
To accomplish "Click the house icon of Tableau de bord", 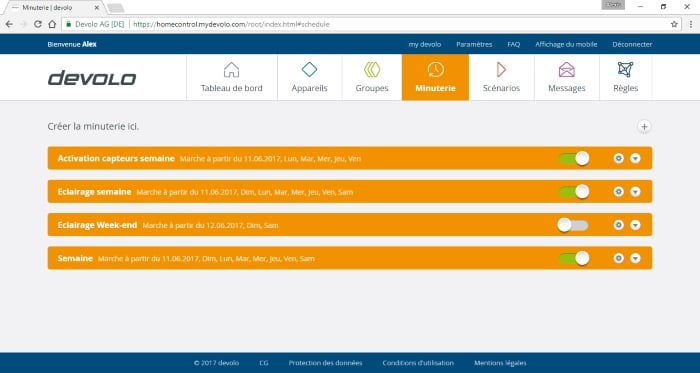I will 231,70.
